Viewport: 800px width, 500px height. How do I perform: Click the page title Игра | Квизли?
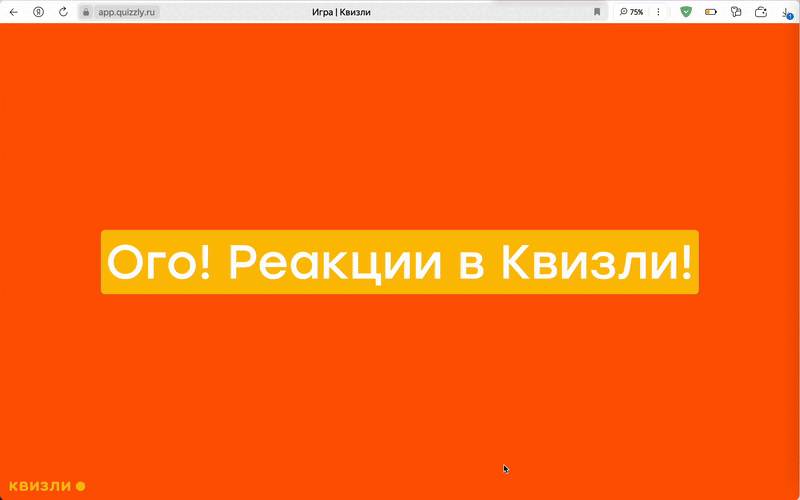[x=341, y=12]
